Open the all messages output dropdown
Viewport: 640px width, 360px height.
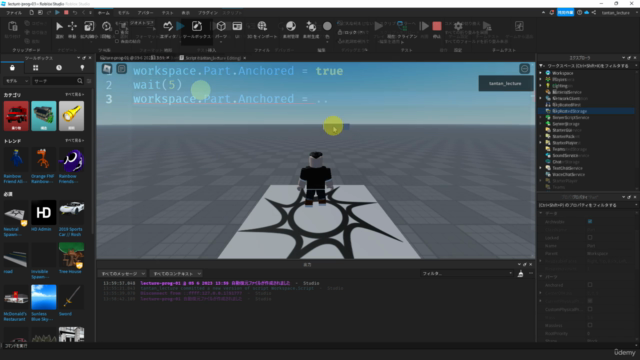(122, 274)
